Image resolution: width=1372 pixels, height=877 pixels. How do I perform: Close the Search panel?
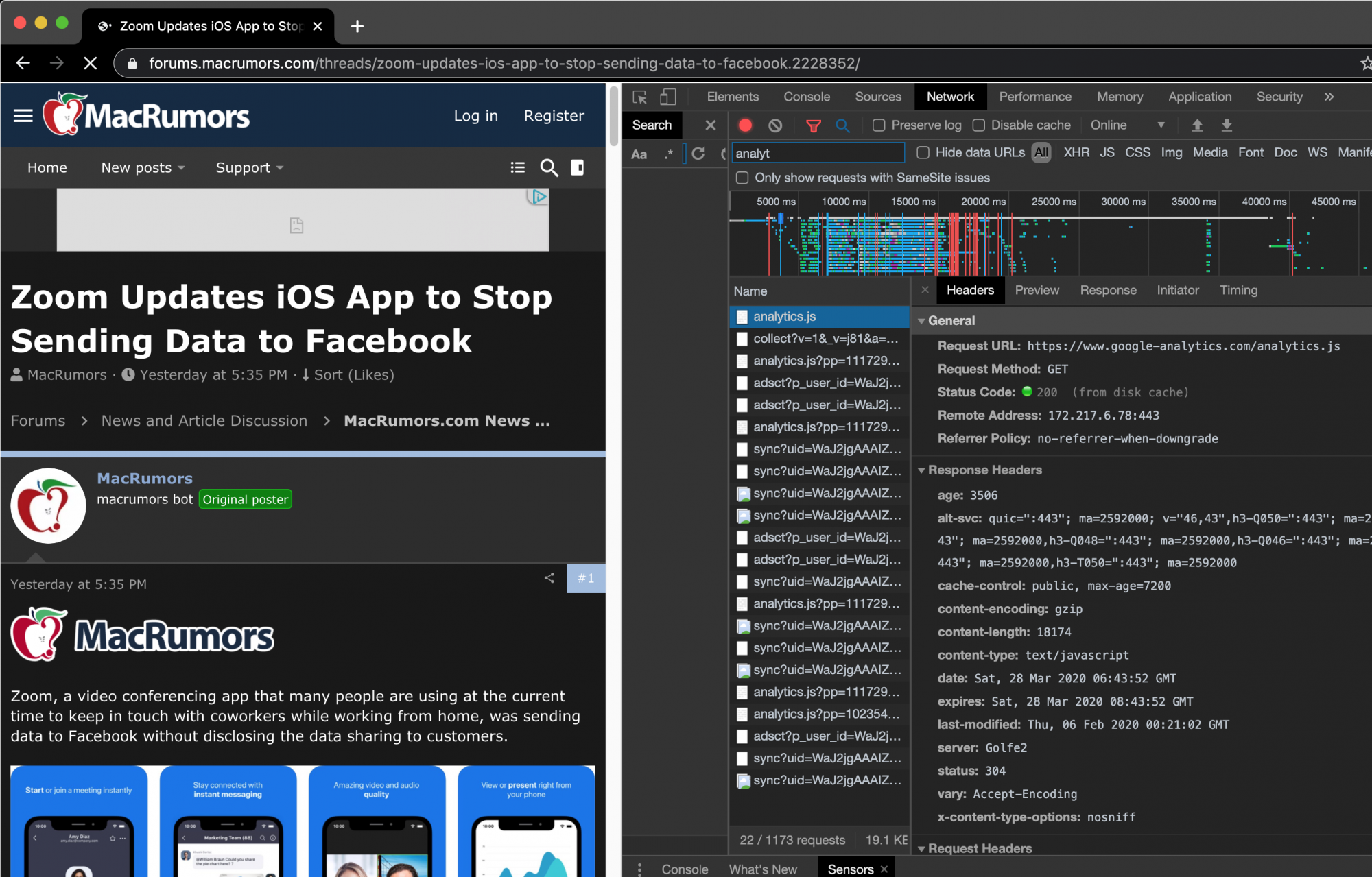711,125
